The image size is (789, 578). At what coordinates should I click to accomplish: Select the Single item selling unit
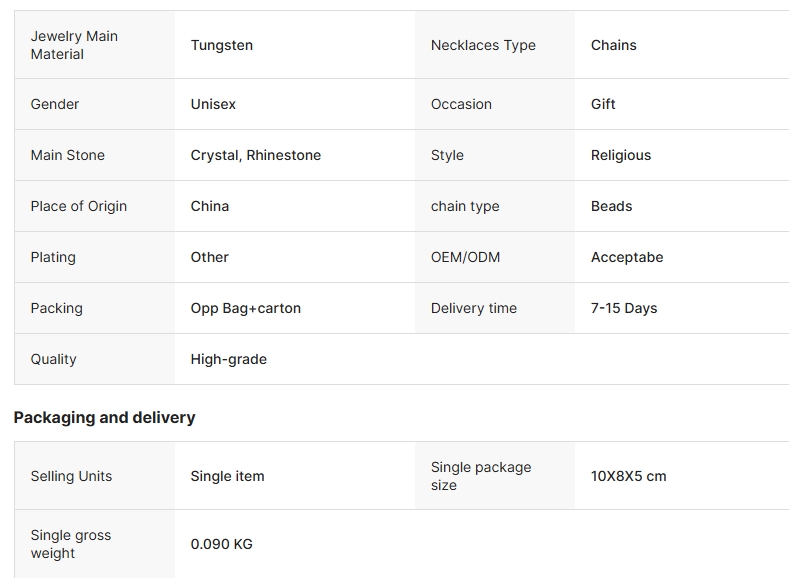(228, 476)
